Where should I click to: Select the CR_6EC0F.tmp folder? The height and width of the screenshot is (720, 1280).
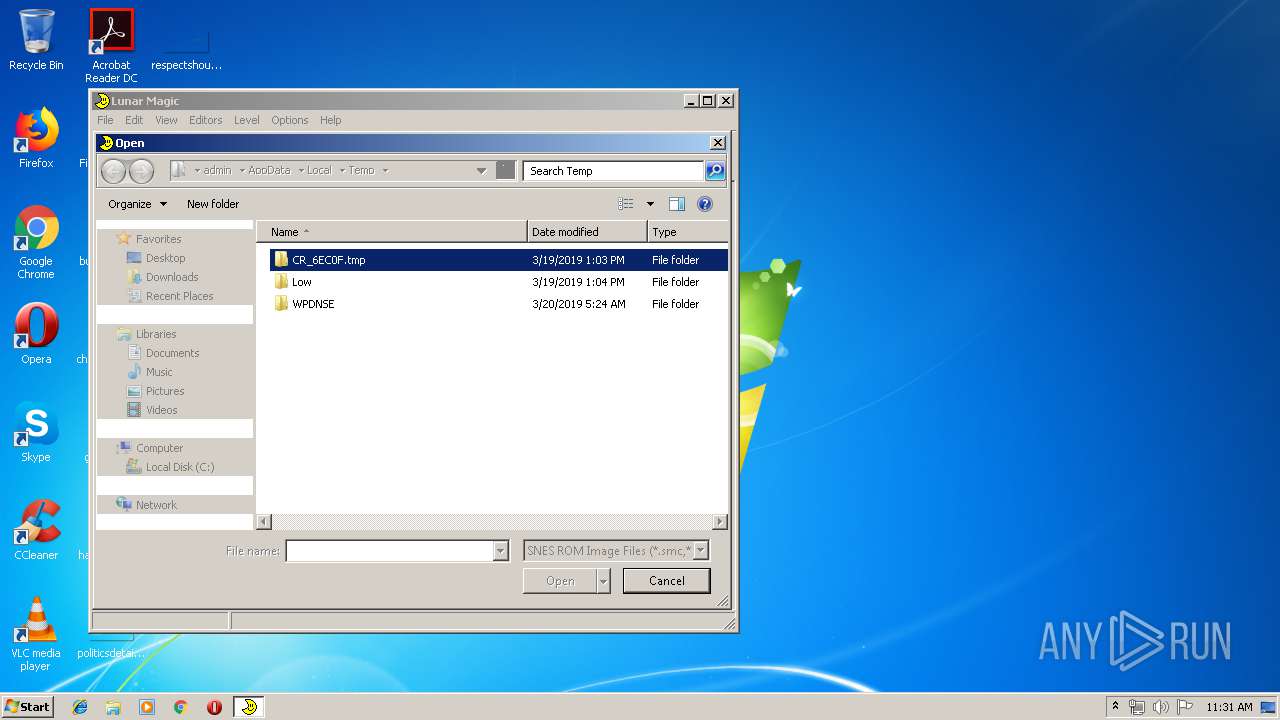point(498,260)
